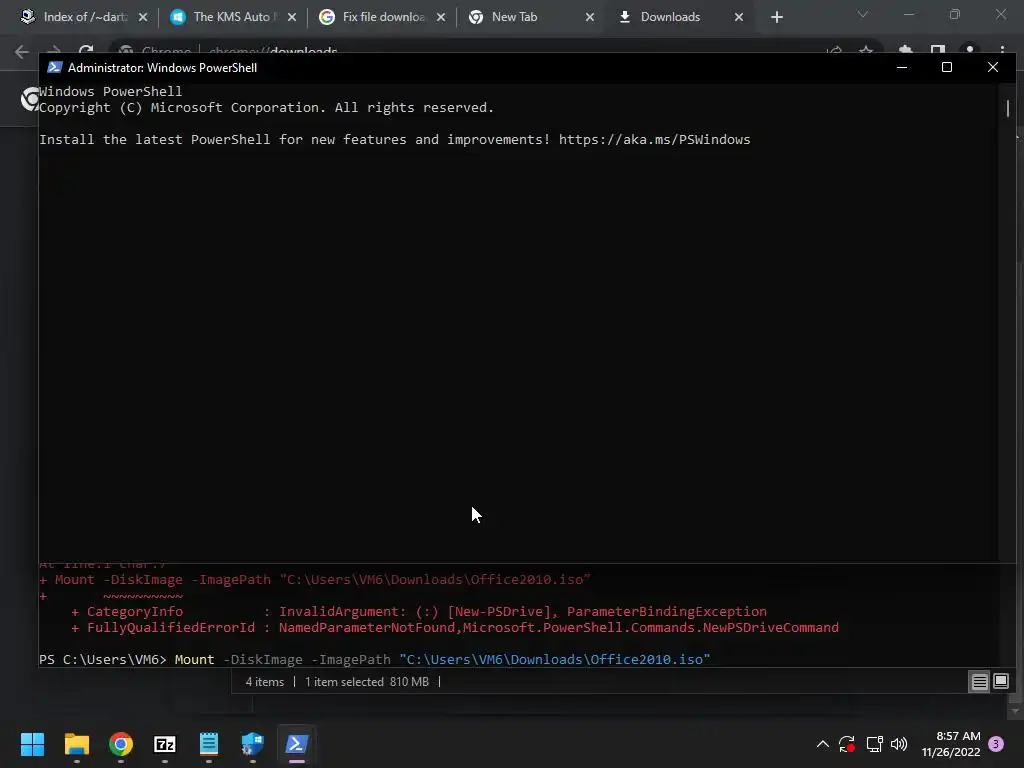
Task: Select PowerShell in the taskbar
Action: (x=297, y=744)
